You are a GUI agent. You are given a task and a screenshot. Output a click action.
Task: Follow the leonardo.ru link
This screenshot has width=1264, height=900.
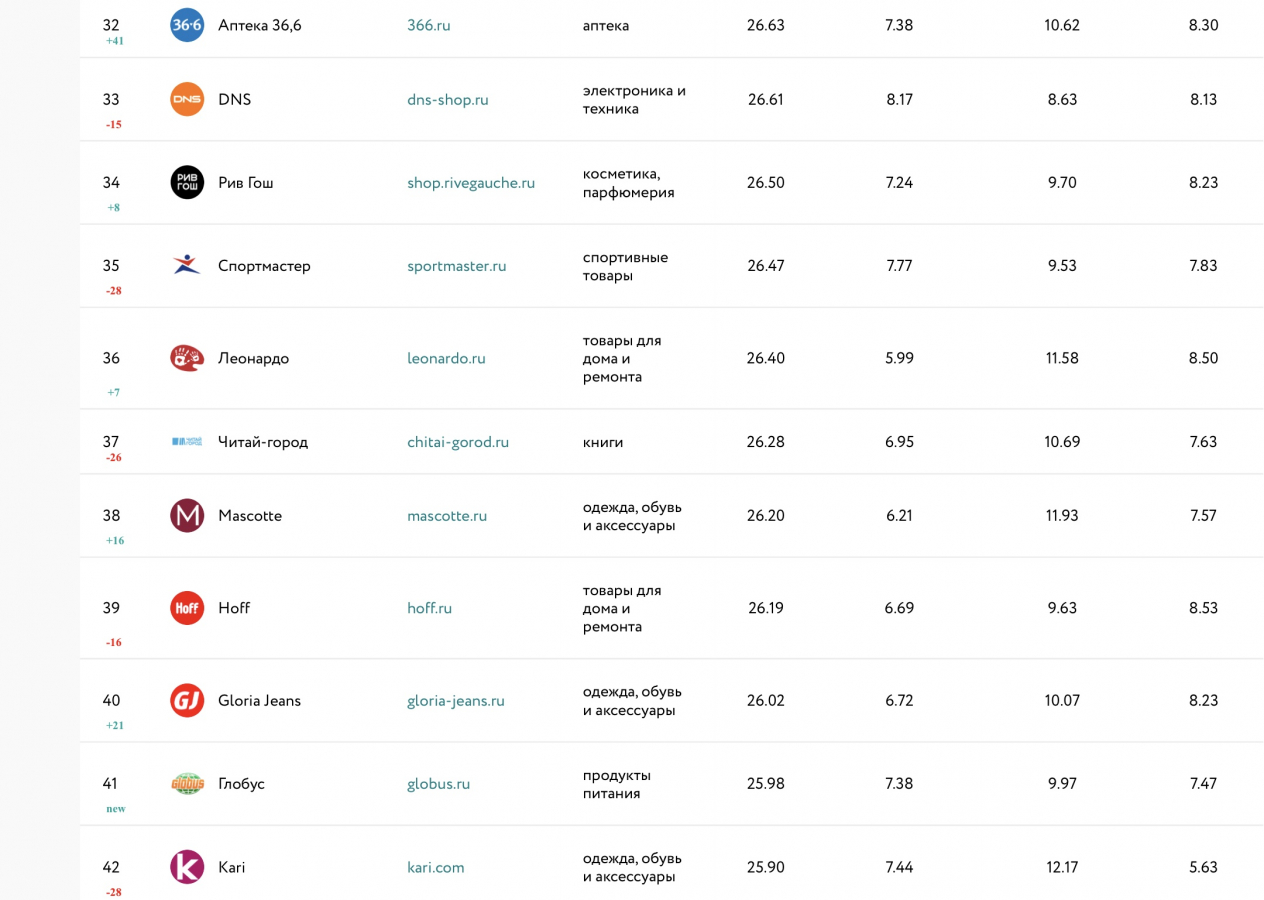pos(446,358)
